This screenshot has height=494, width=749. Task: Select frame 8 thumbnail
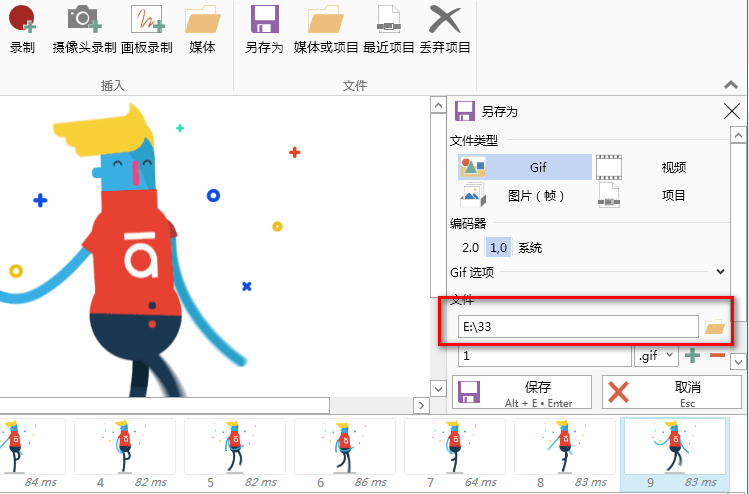coord(565,453)
